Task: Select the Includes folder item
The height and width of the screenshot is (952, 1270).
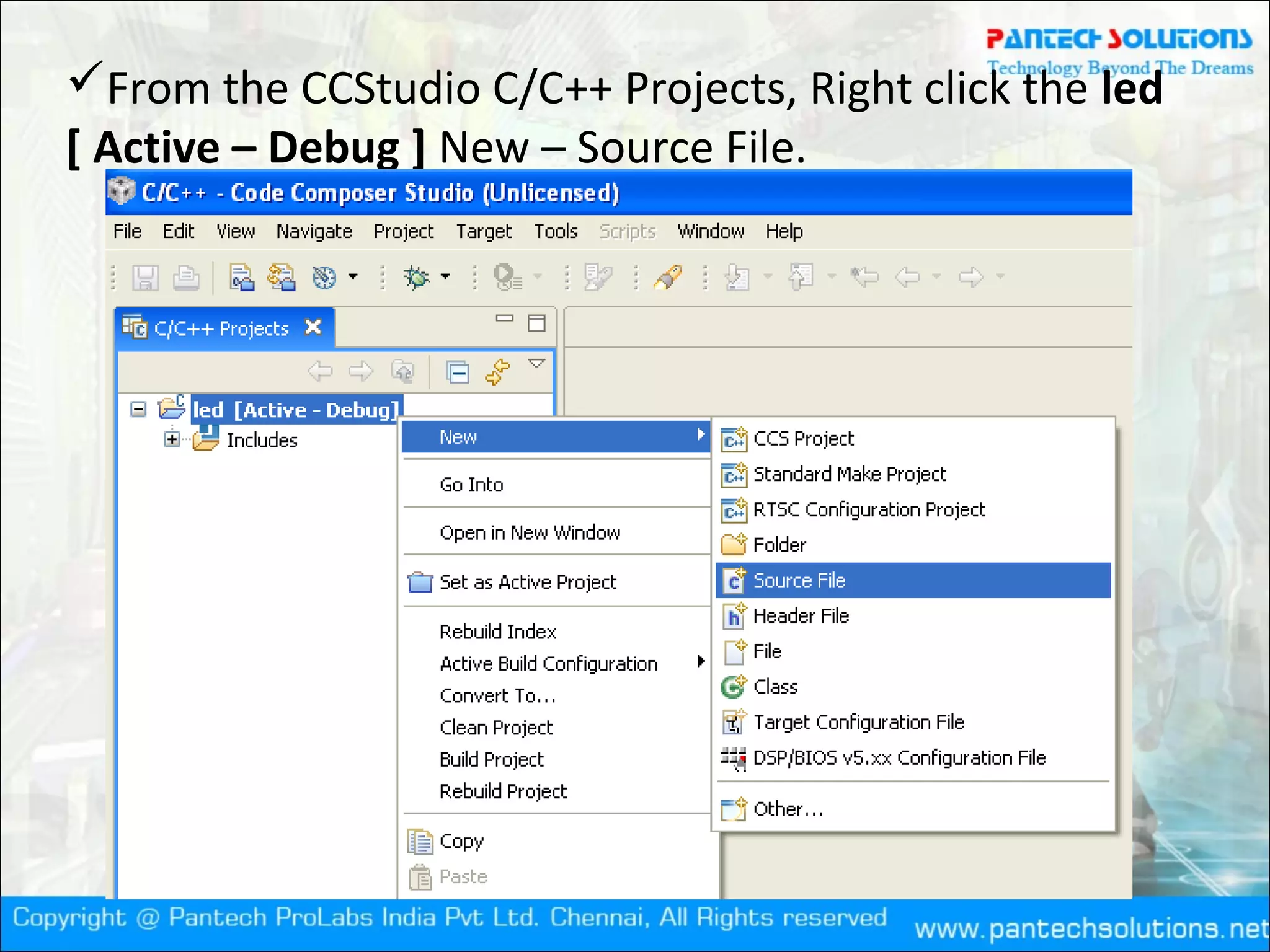Action: tap(262, 440)
